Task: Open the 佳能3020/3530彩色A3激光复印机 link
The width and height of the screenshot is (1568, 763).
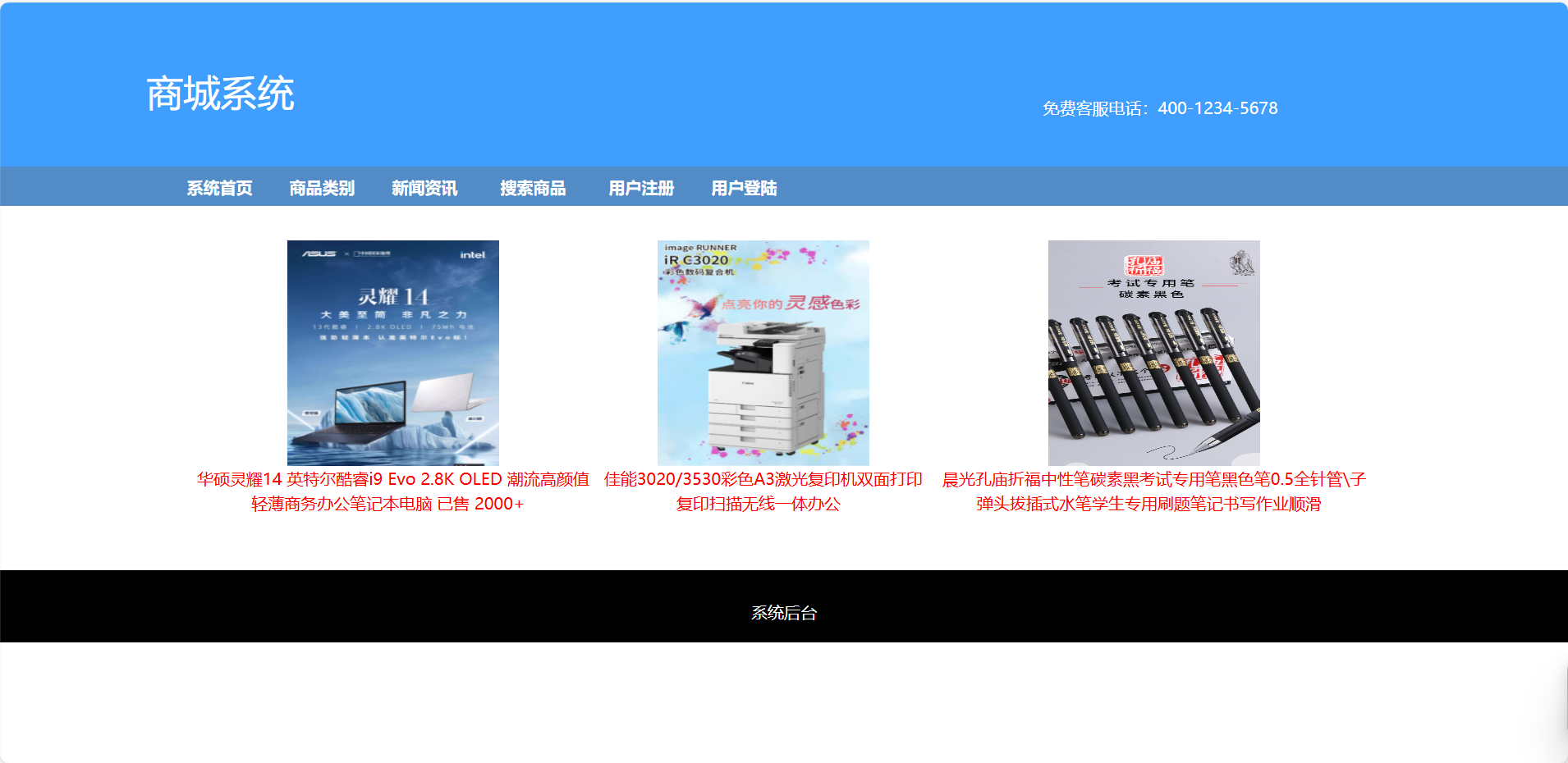Action: pyautogui.click(x=763, y=491)
